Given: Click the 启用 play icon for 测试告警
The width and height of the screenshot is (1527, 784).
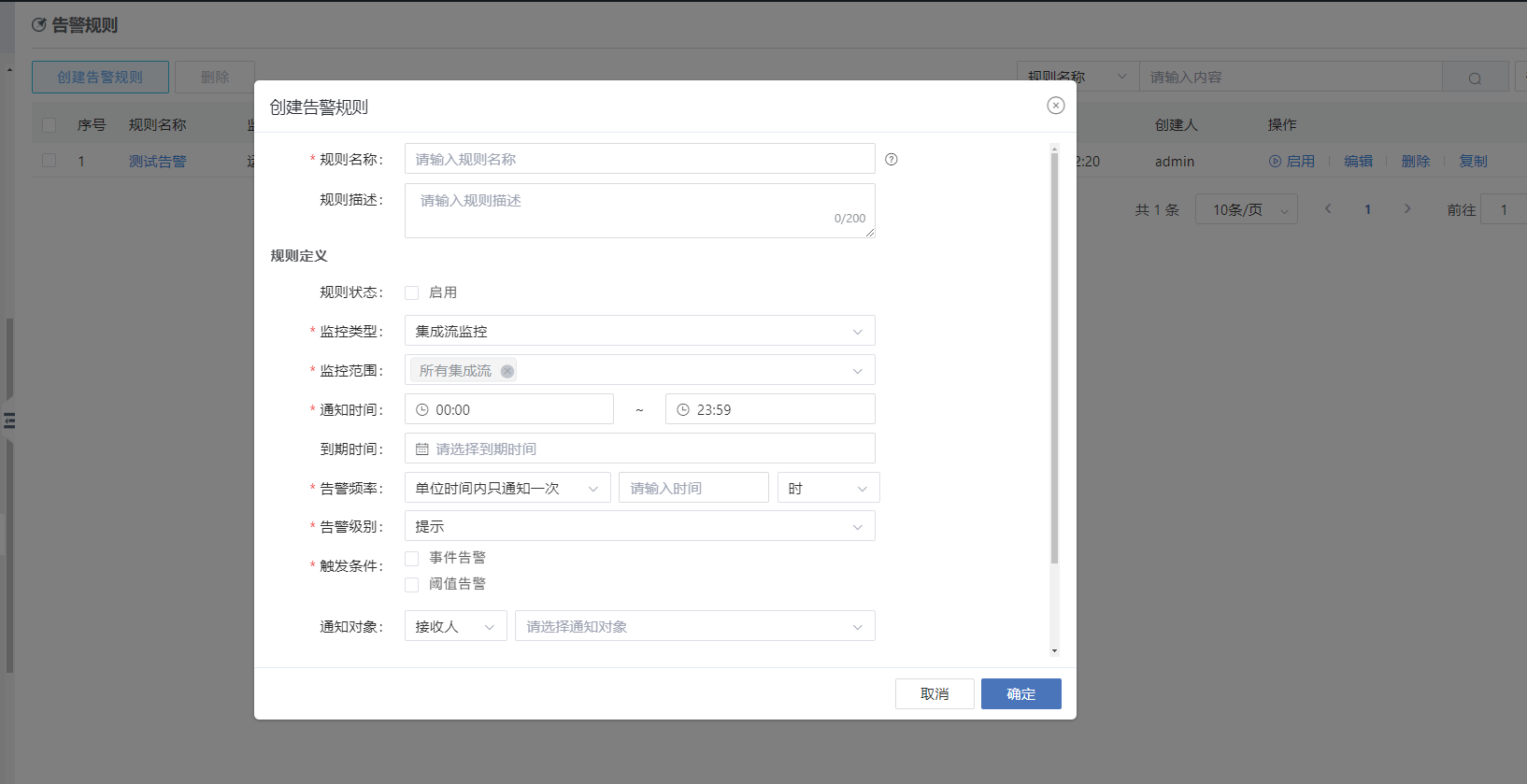Looking at the screenshot, I should point(1275,162).
